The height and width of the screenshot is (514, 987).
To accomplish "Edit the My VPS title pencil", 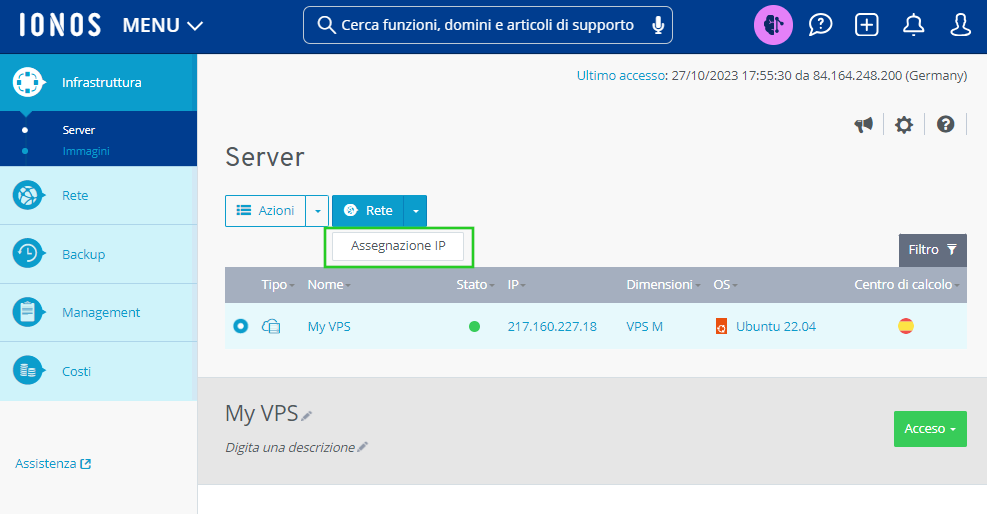I will click(307, 416).
